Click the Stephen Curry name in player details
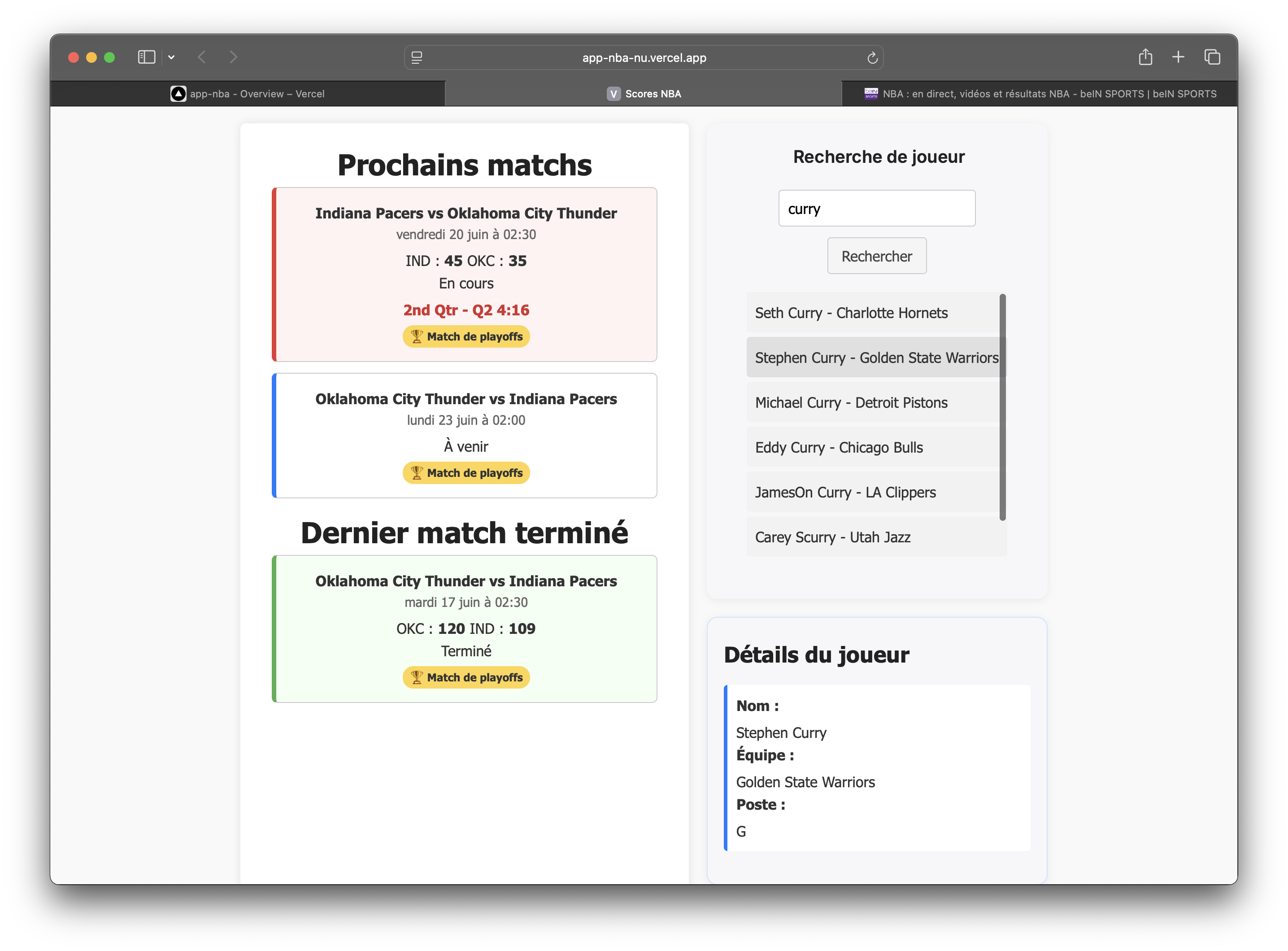The image size is (1288, 951). pos(781,732)
